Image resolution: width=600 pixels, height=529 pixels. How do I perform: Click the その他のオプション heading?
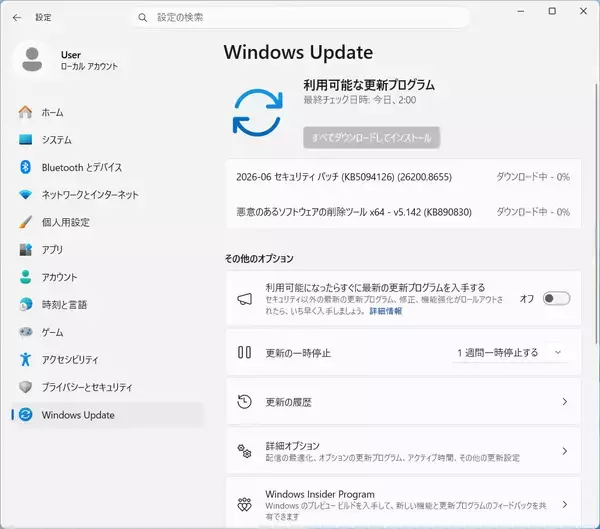pyautogui.click(x=259, y=259)
